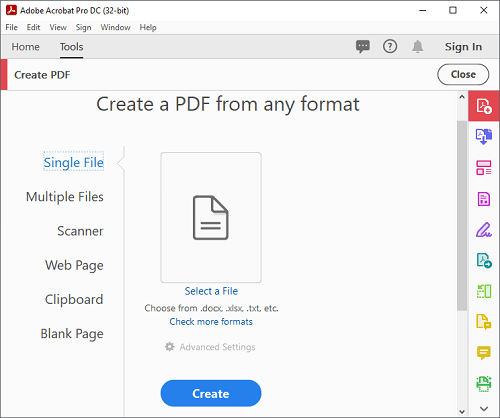Open the Organize Pages tool icon
This screenshot has height=418, width=500.
click(484, 168)
